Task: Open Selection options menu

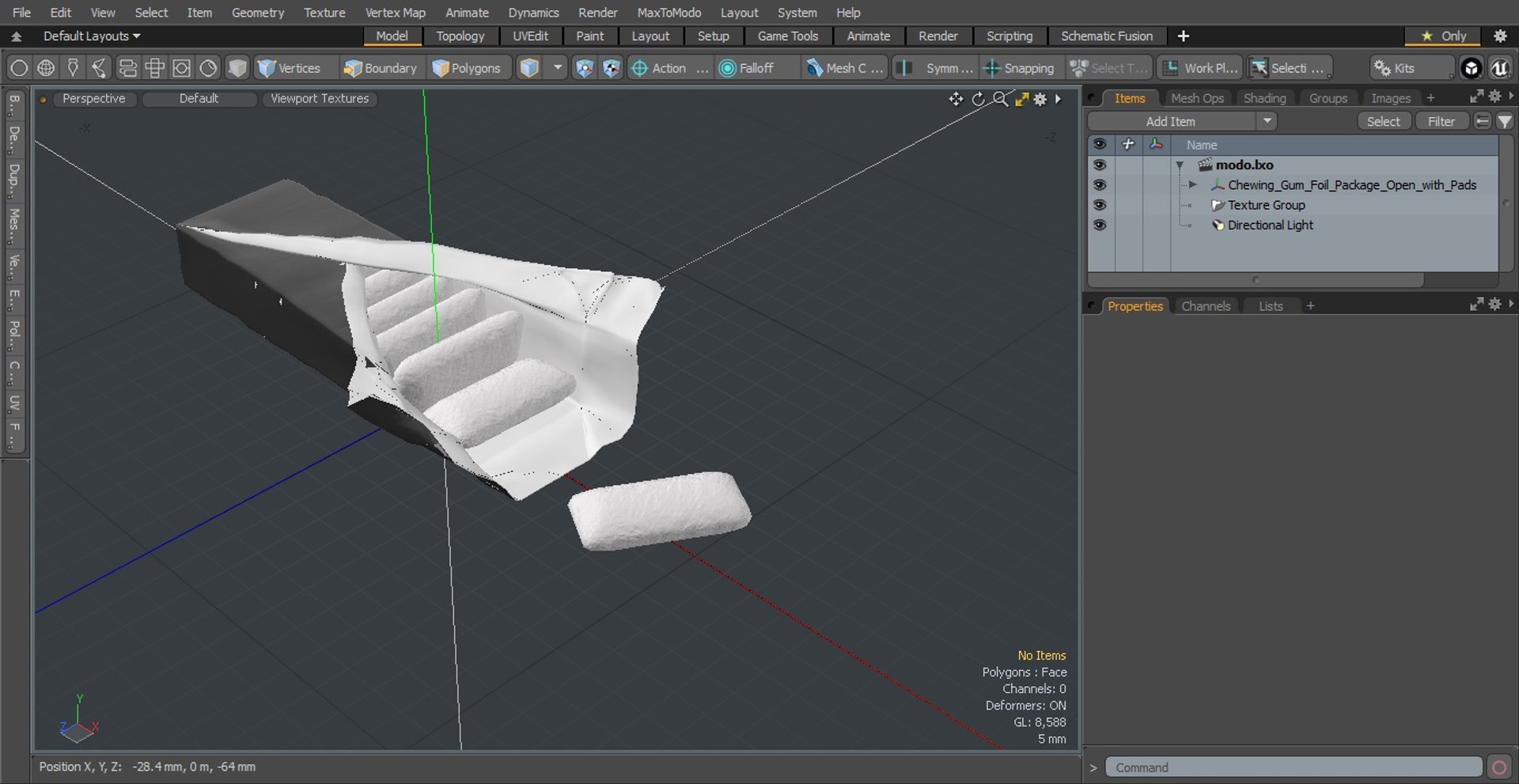Action: tap(1290, 68)
